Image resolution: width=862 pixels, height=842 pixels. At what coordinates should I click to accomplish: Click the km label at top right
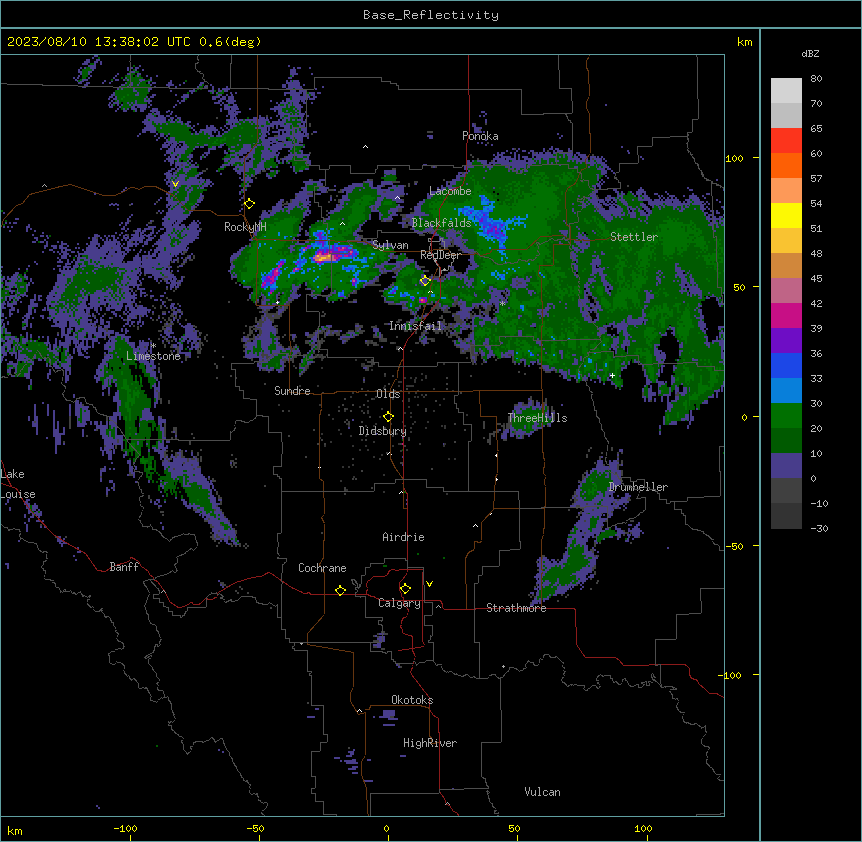point(745,42)
